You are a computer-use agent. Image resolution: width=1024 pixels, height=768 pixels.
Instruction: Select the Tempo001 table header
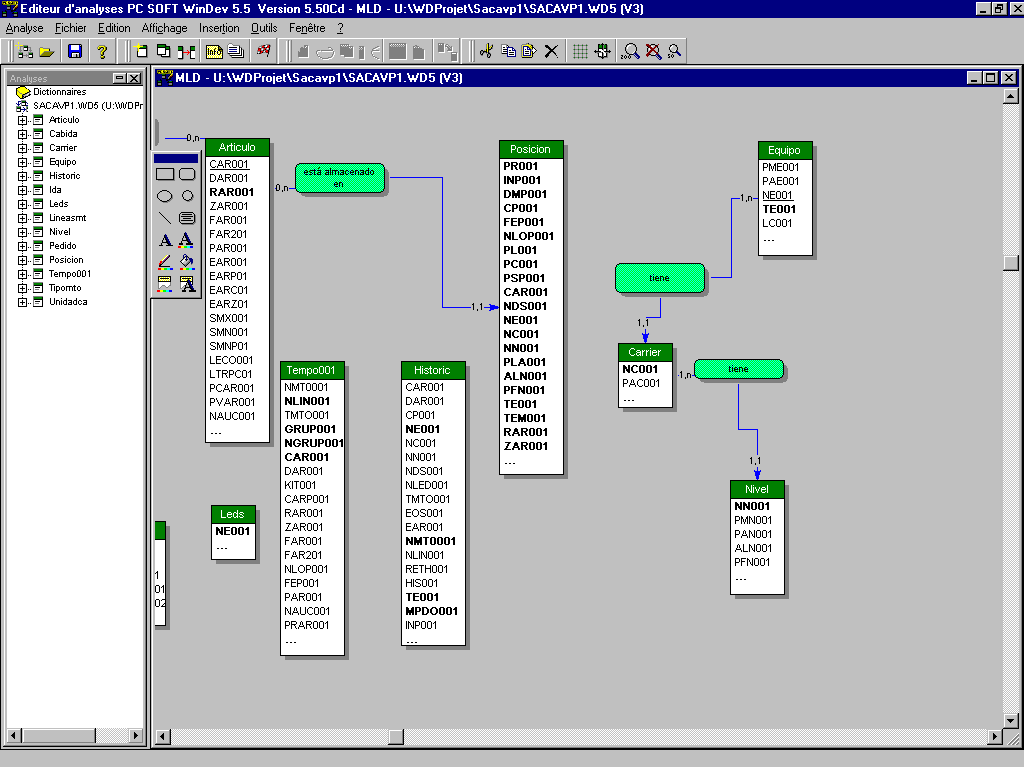[x=311, y=370]
